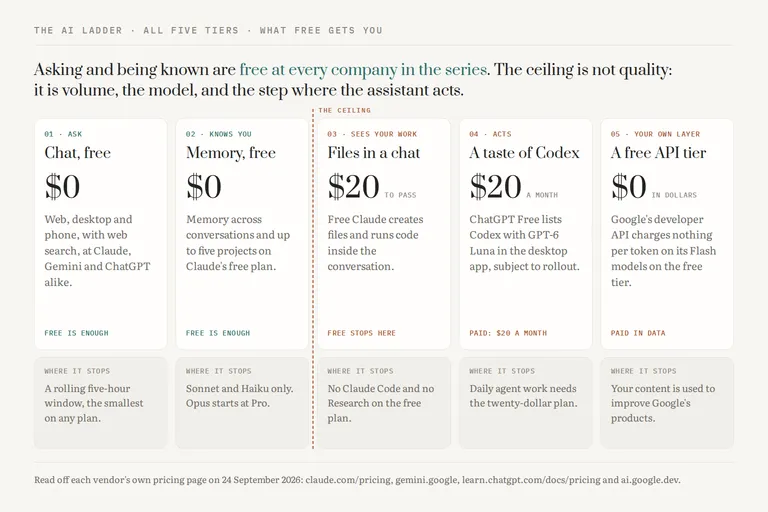
Task: Click the 'Daily agent work needs' limitation box
Action: 526,403
